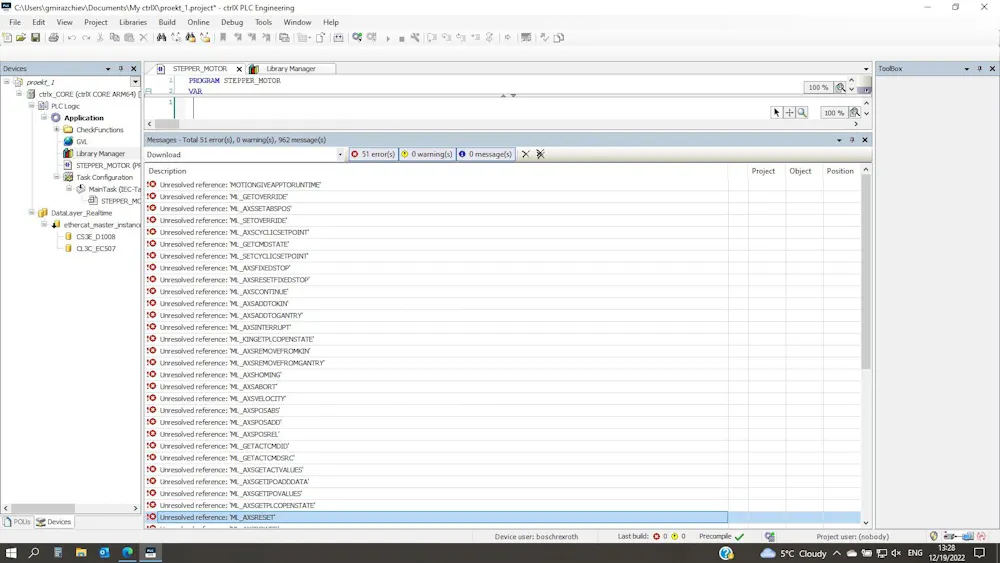This screenshot has height=563, width=1000.
Task: Open the Messages panel options dropdown
Action: click(x=839, y=140)
